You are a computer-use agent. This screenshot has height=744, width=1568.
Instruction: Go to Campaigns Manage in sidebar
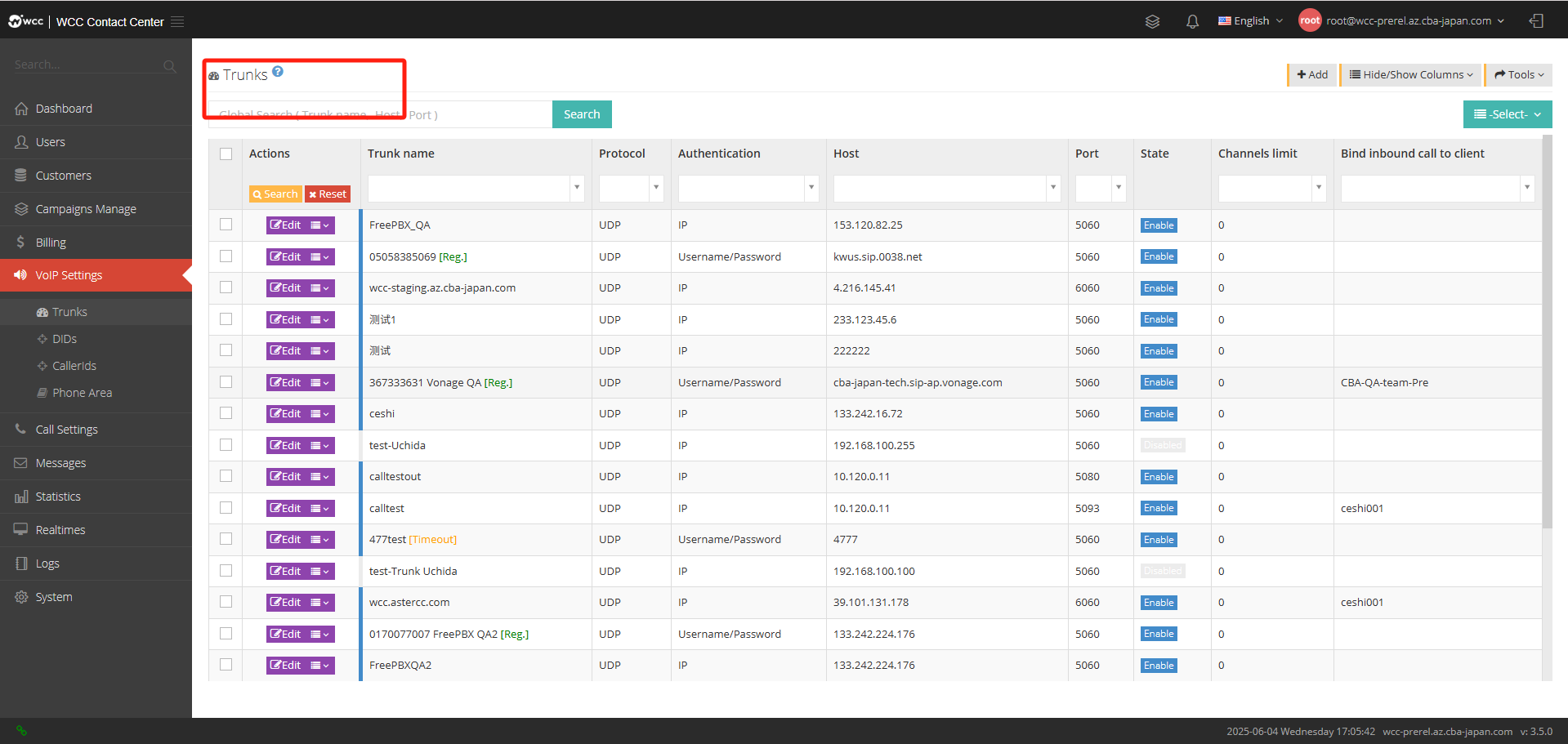point(86,209)
